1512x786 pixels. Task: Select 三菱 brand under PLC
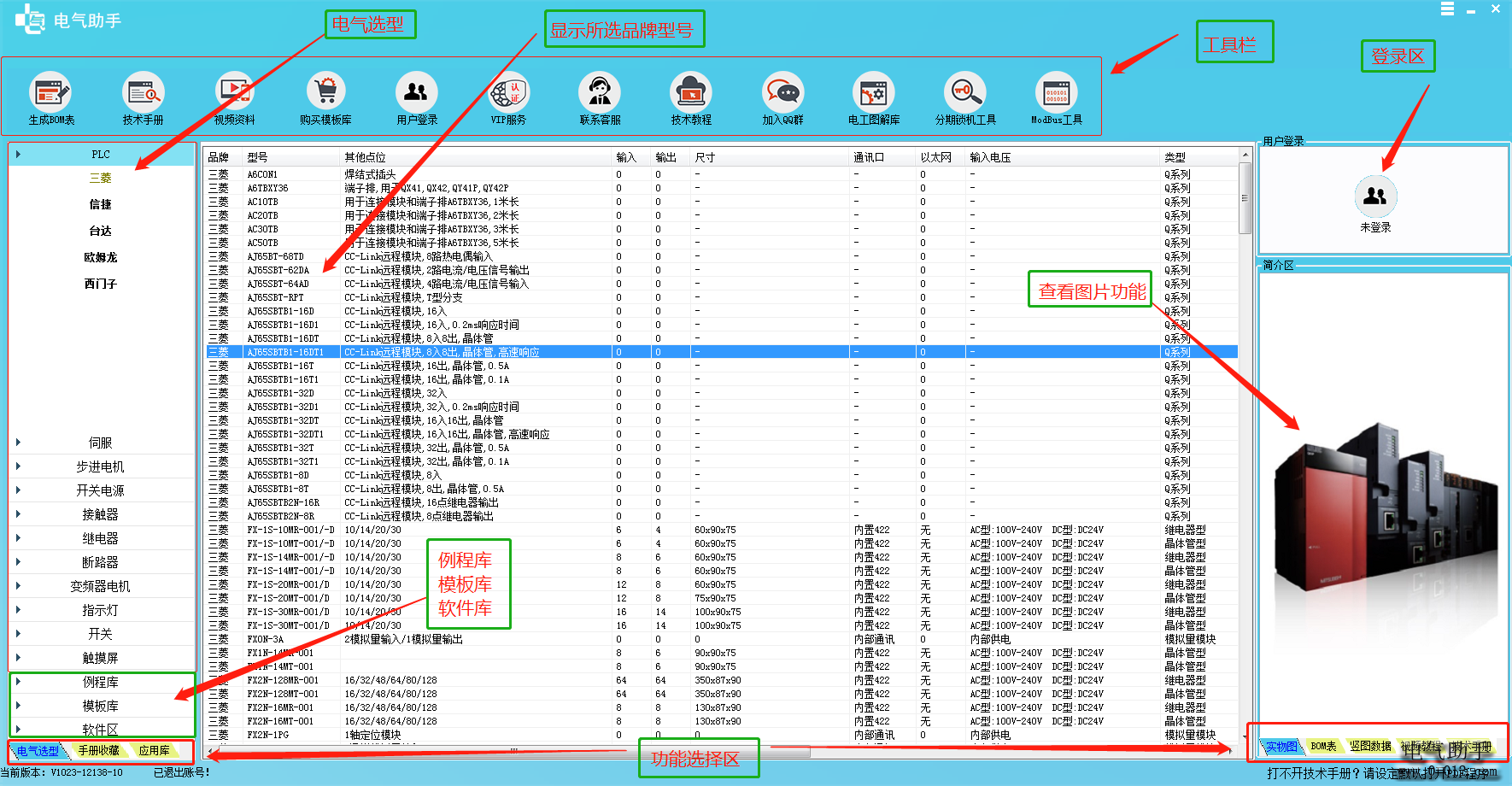(x=101, y=178)
